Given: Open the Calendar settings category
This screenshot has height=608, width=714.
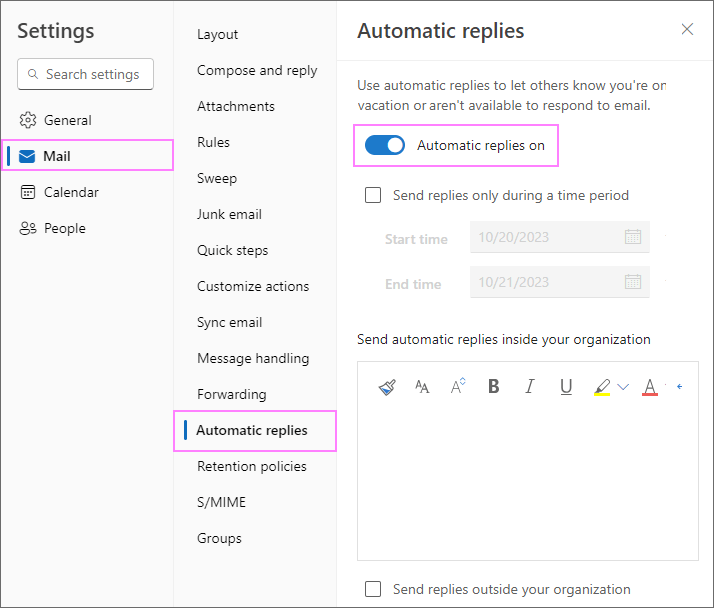Looking at the screenshot, I should 71,192.
